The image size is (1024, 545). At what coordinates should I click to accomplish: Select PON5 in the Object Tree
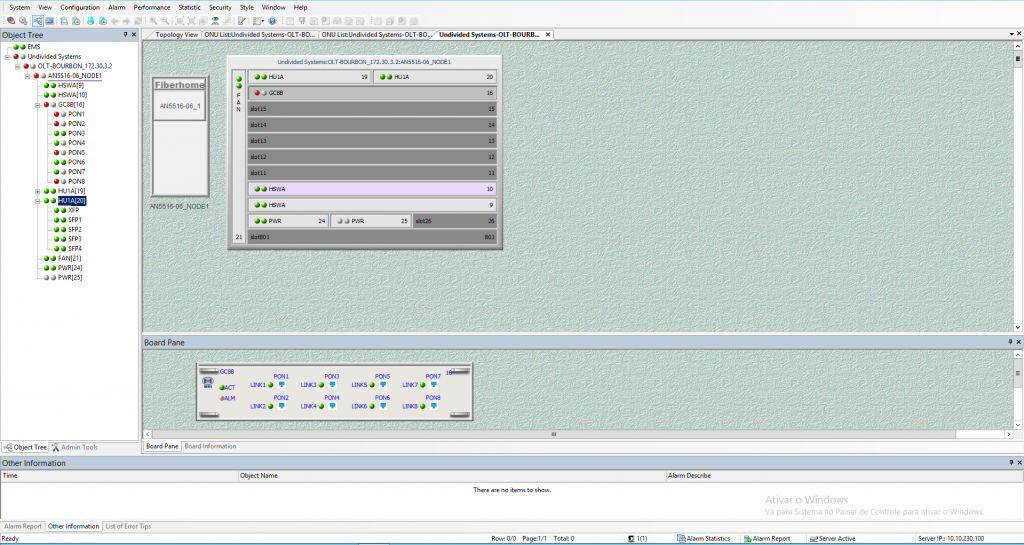click(x=76, y=152)
